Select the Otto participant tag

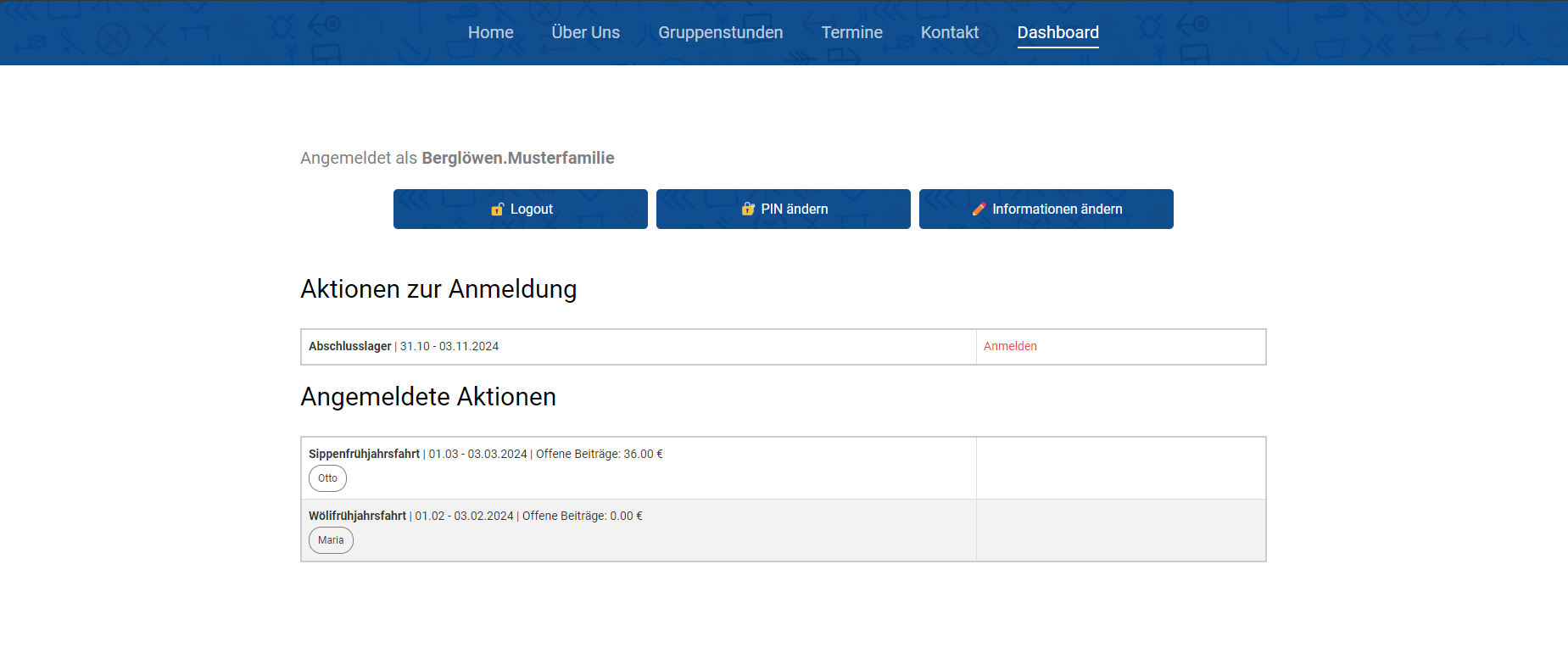pos(327,478)
